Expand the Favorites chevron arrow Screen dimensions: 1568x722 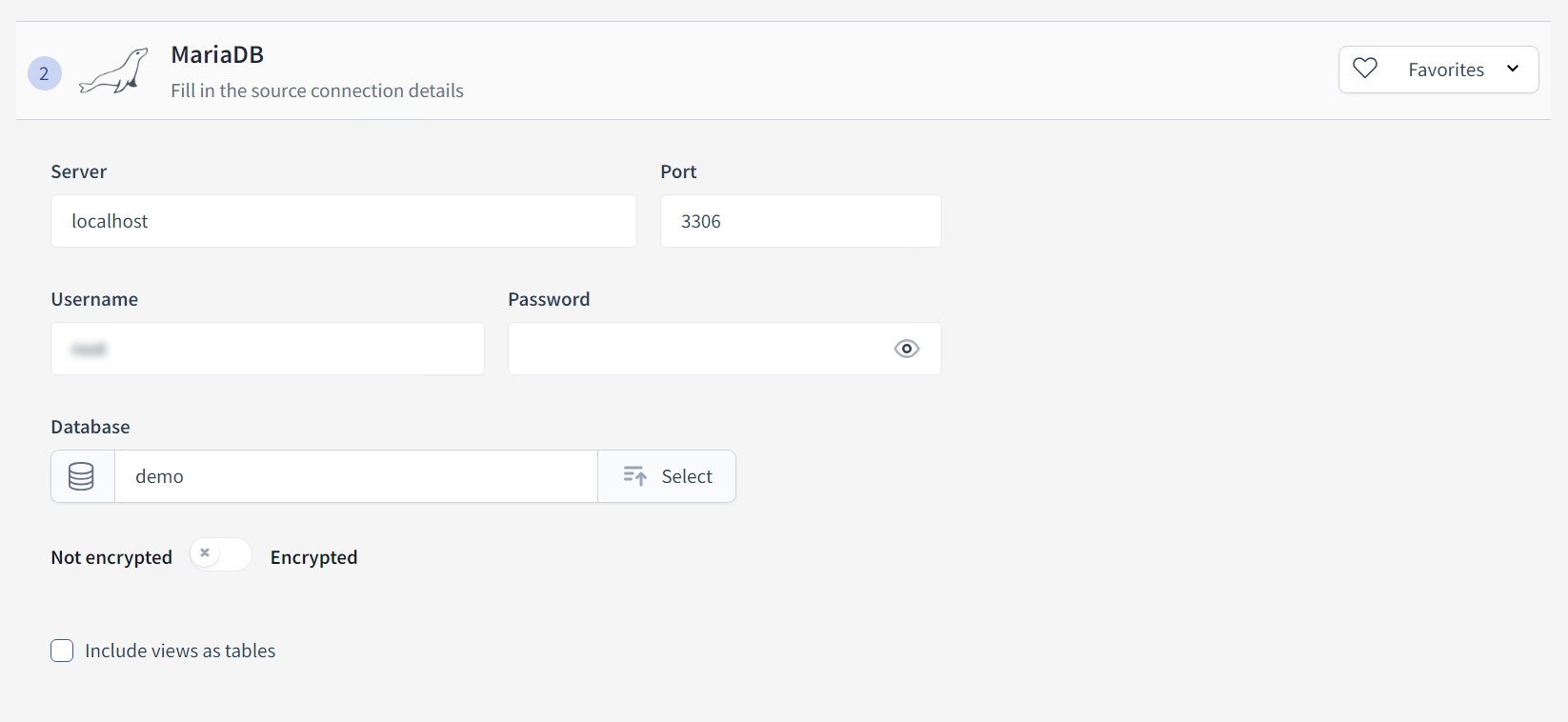(1513, 69)
